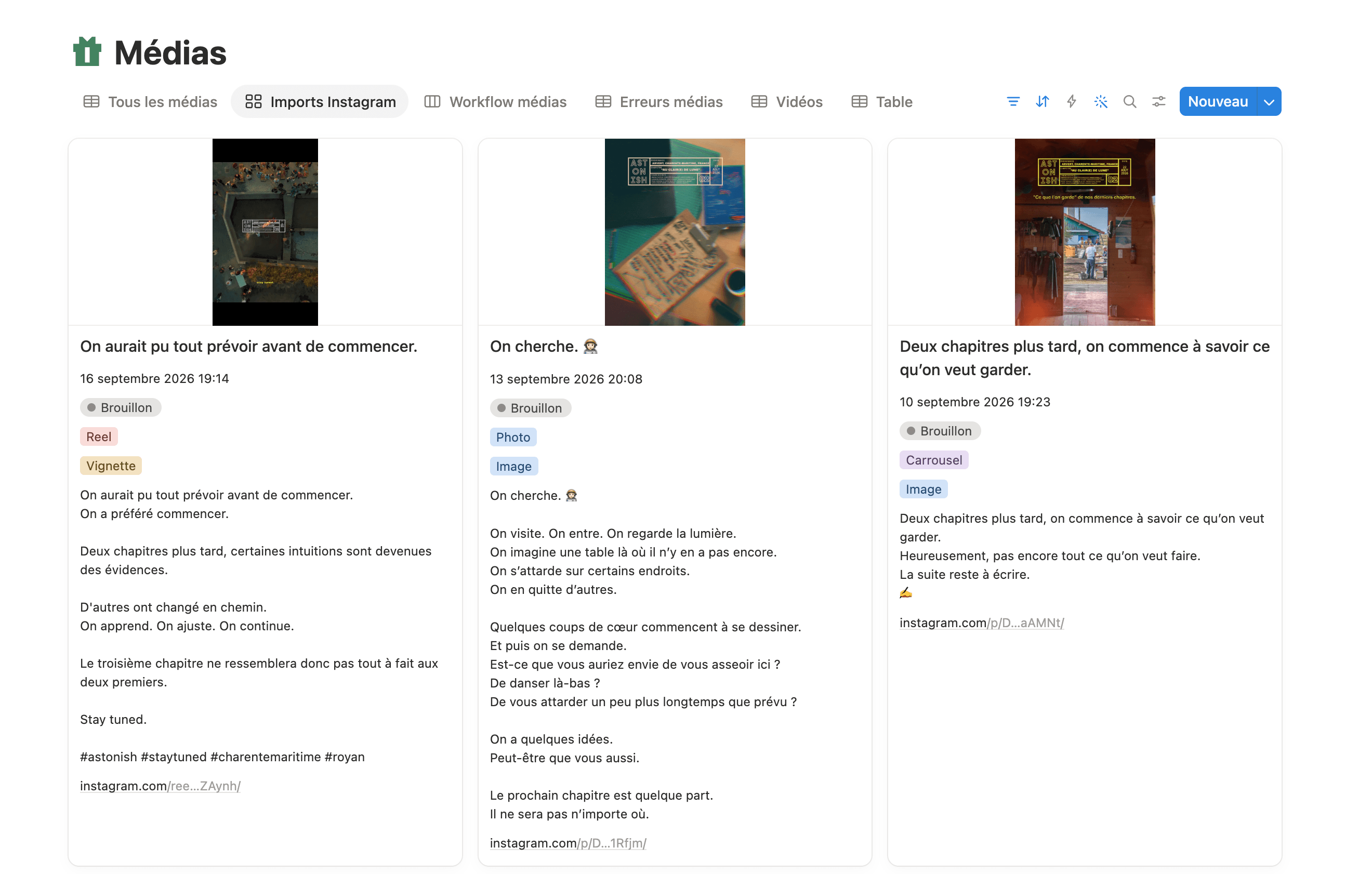Viewport: 1372px width, 874px height.
Task: Switch to Erreurs médias tab
Action: coord(659,101)
